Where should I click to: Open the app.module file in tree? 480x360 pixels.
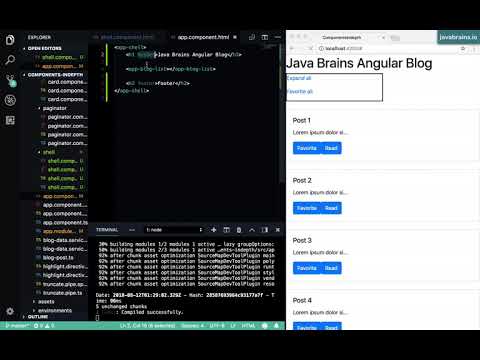59,231
